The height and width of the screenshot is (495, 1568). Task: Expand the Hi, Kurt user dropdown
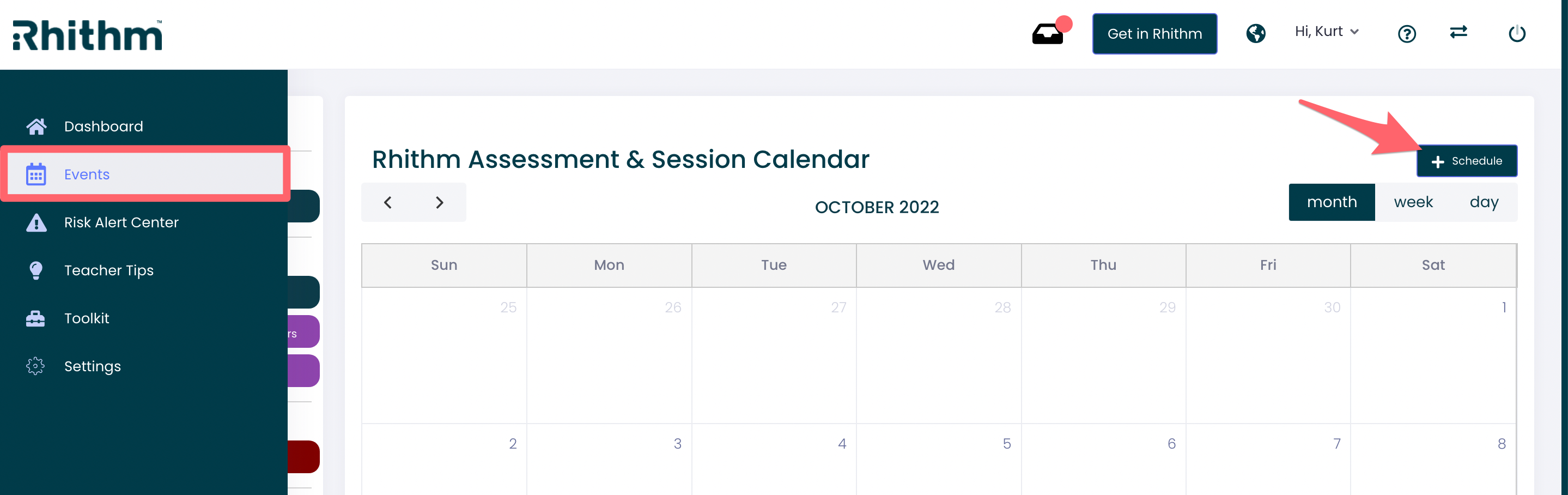[1326, 32]
